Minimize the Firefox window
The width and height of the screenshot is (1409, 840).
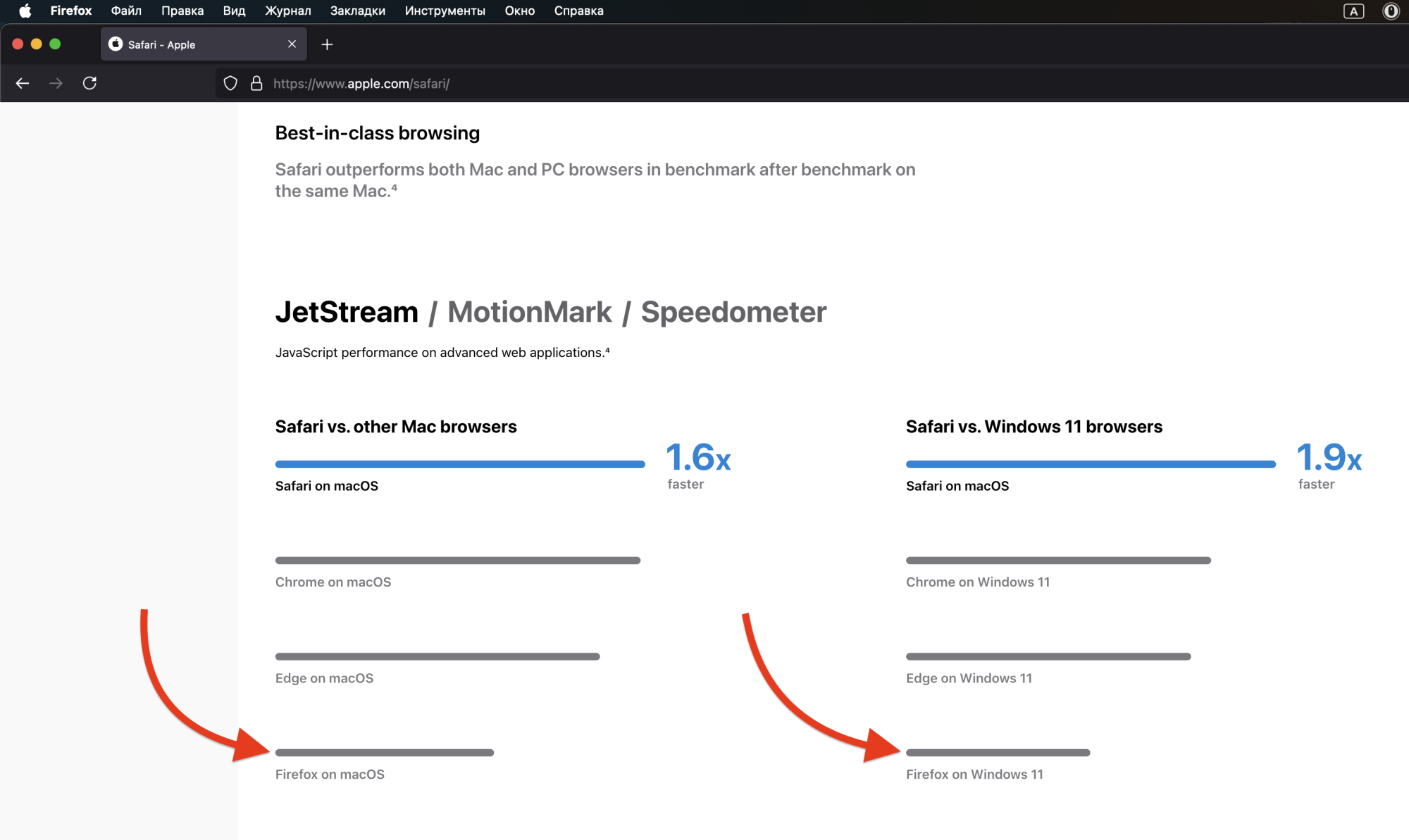pos(37,44)
